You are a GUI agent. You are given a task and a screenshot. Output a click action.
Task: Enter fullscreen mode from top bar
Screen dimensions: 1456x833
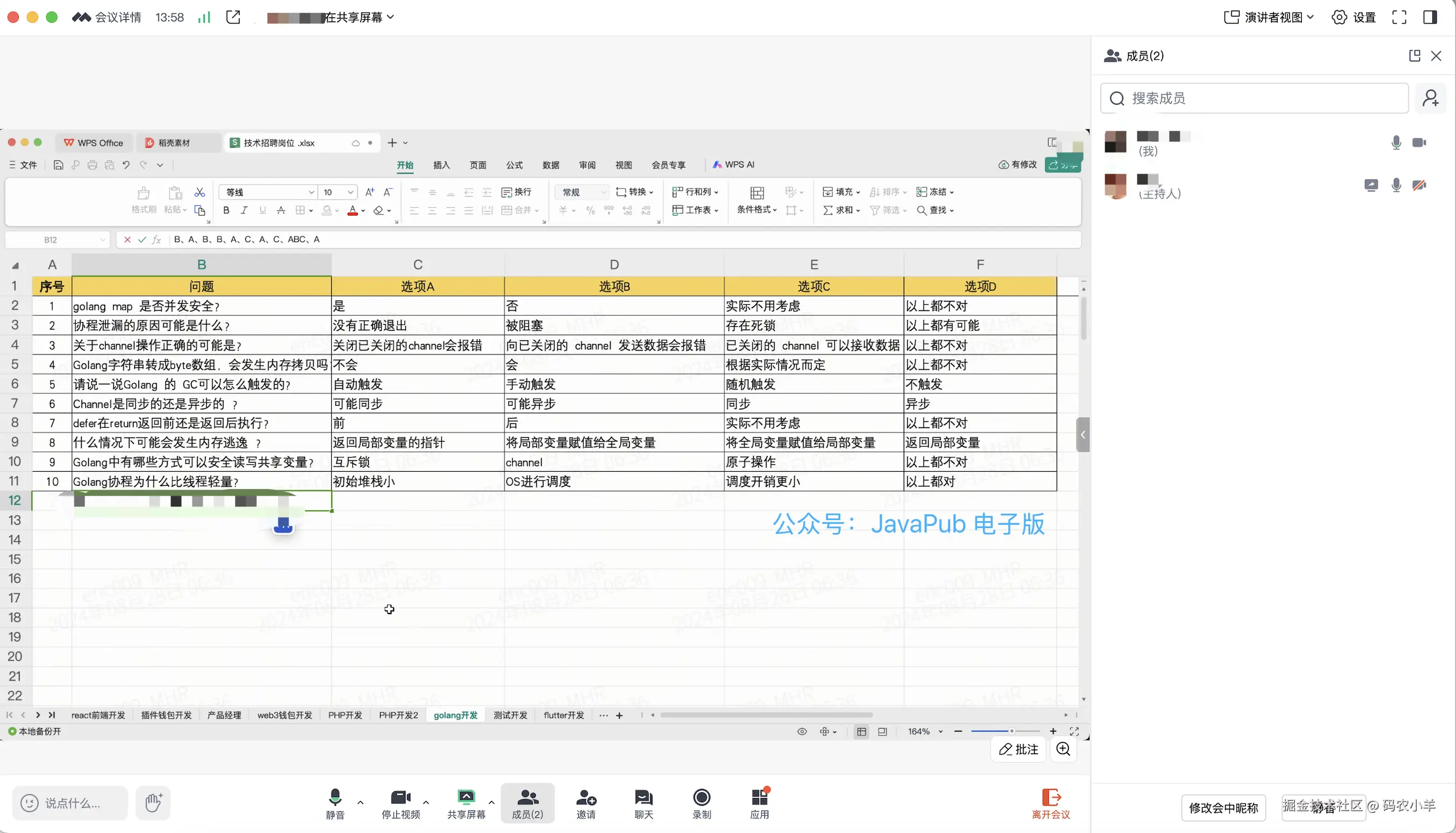pyautogui.click(x=1400, y=17)
